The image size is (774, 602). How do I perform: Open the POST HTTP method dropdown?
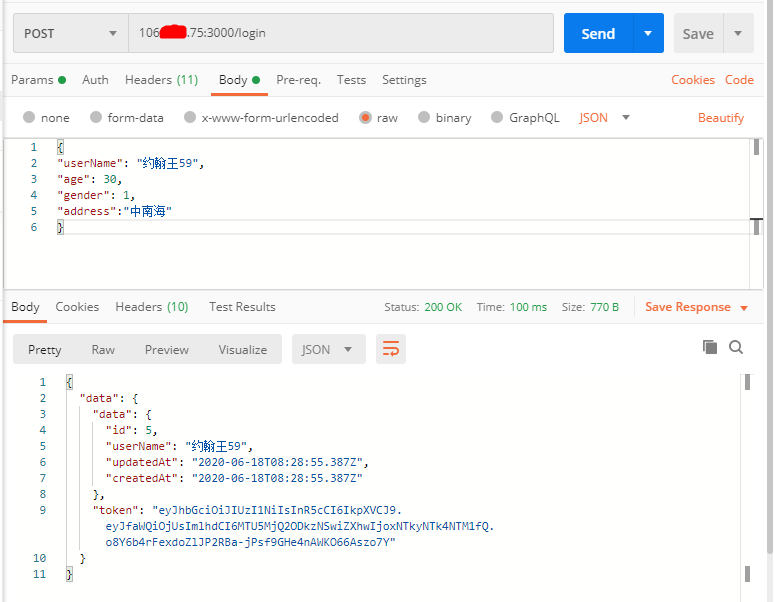71,33
